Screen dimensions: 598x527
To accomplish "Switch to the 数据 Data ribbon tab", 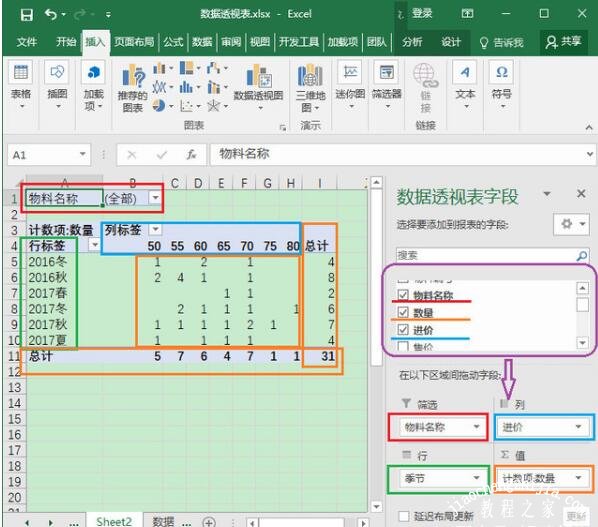I will point(202,42).
